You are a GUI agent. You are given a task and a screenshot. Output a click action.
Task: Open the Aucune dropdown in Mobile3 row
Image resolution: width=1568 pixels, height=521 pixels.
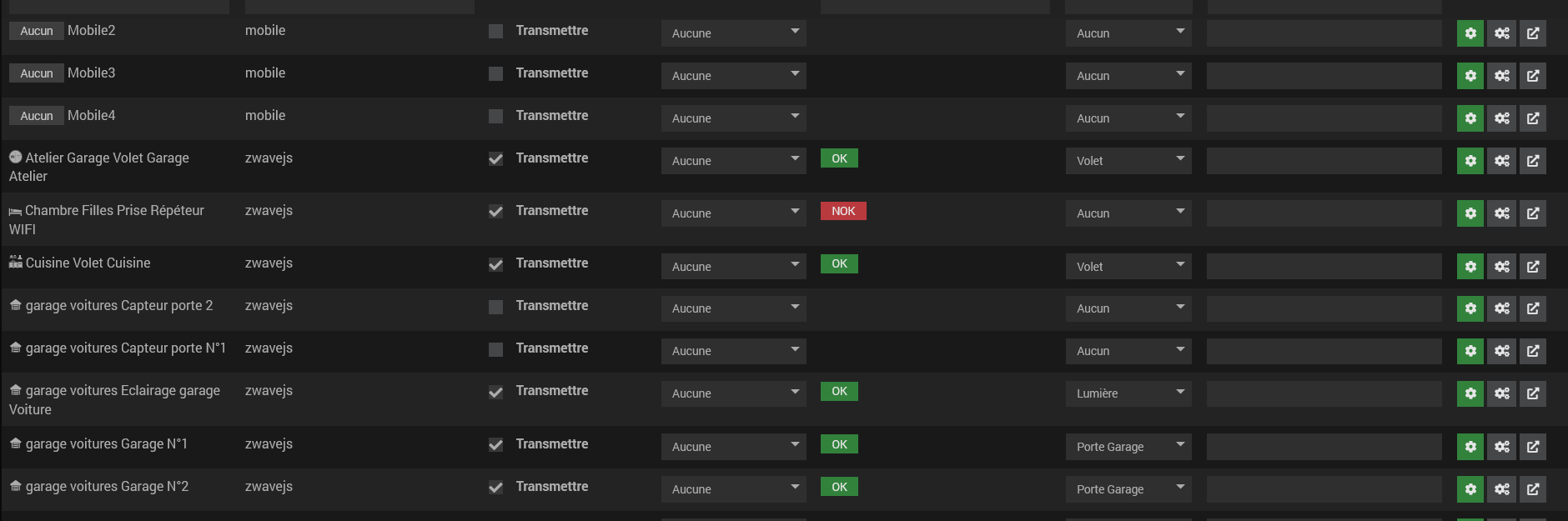coord(733,76)
